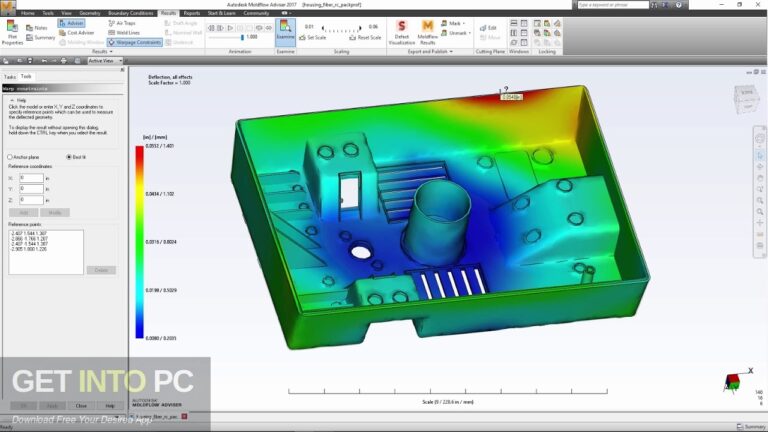
Task: Show the Air Traps result
Action: tap(122, 23)
